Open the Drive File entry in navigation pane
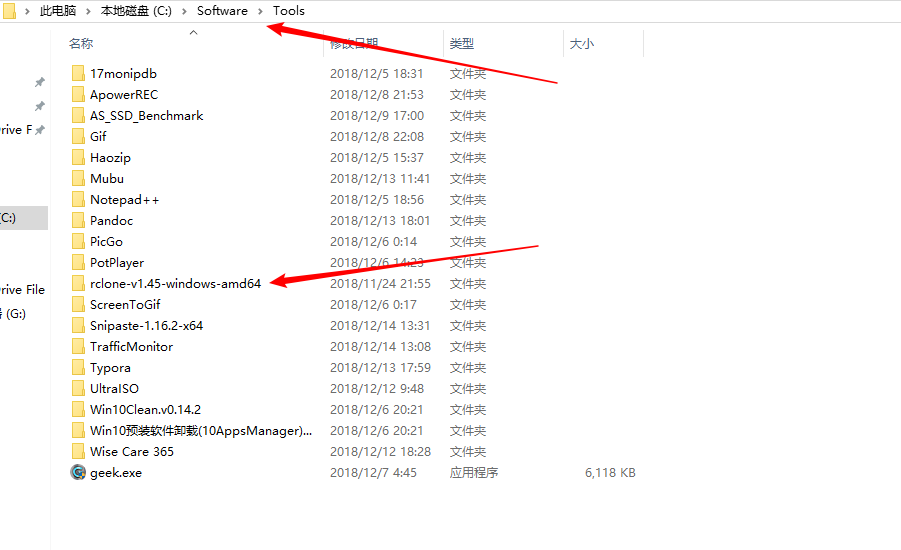The image size is (901, 550). coord(22,290)
